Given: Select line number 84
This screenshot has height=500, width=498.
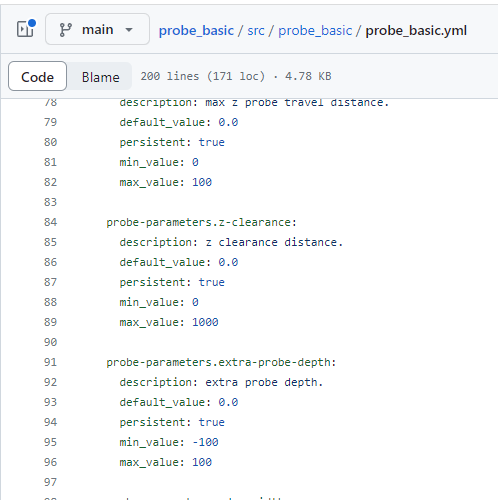Looking at the screenshot, I should pos(50,222).
